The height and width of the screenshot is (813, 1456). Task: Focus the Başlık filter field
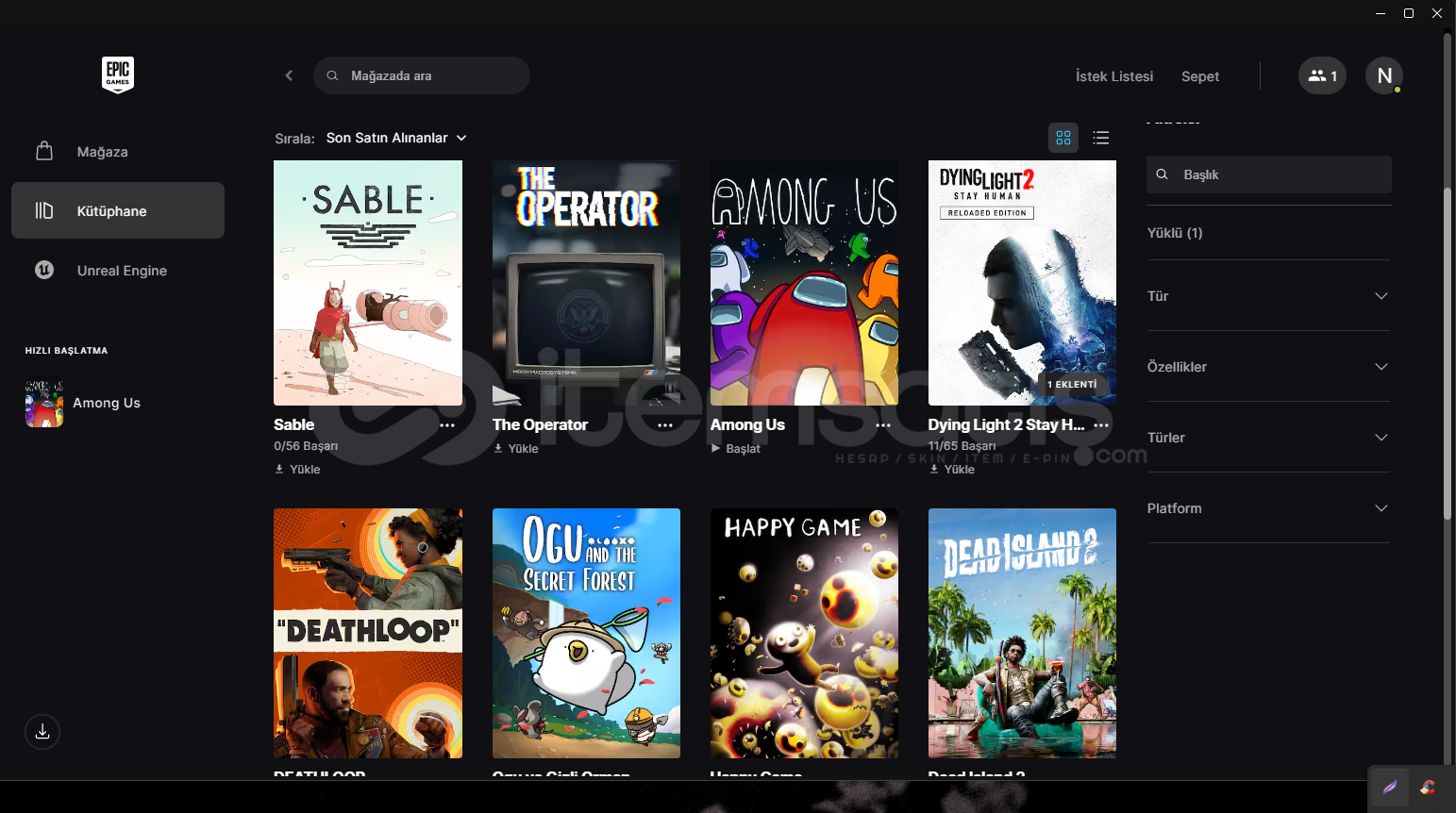pyautogui.click(x=1268, y=174)
